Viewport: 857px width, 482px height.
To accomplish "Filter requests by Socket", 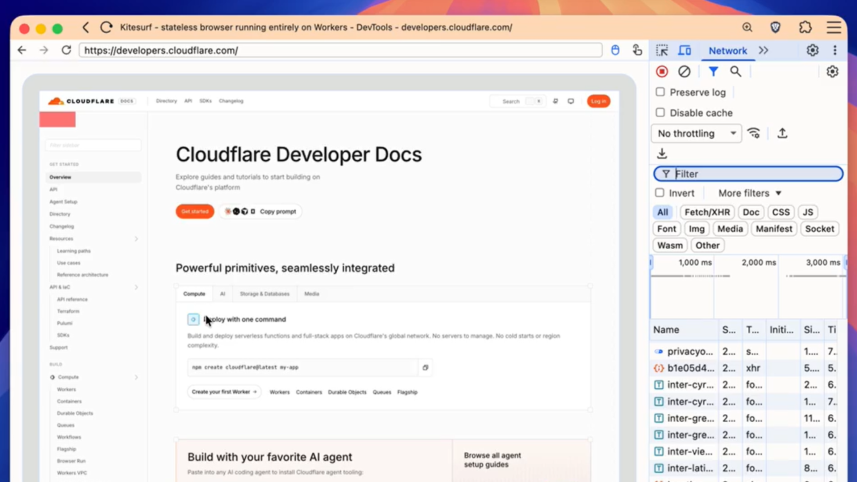I will (x=819, y=229).
